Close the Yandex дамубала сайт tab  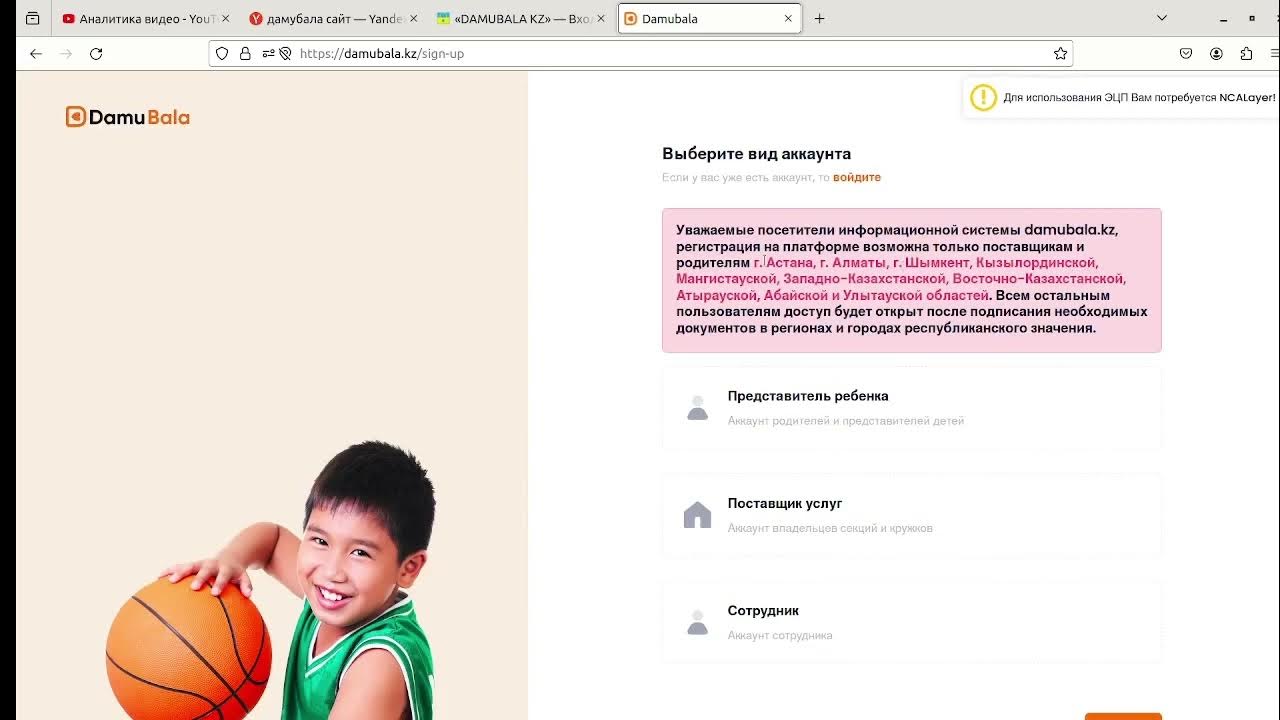pyautogui.click(x=413, y=18)
